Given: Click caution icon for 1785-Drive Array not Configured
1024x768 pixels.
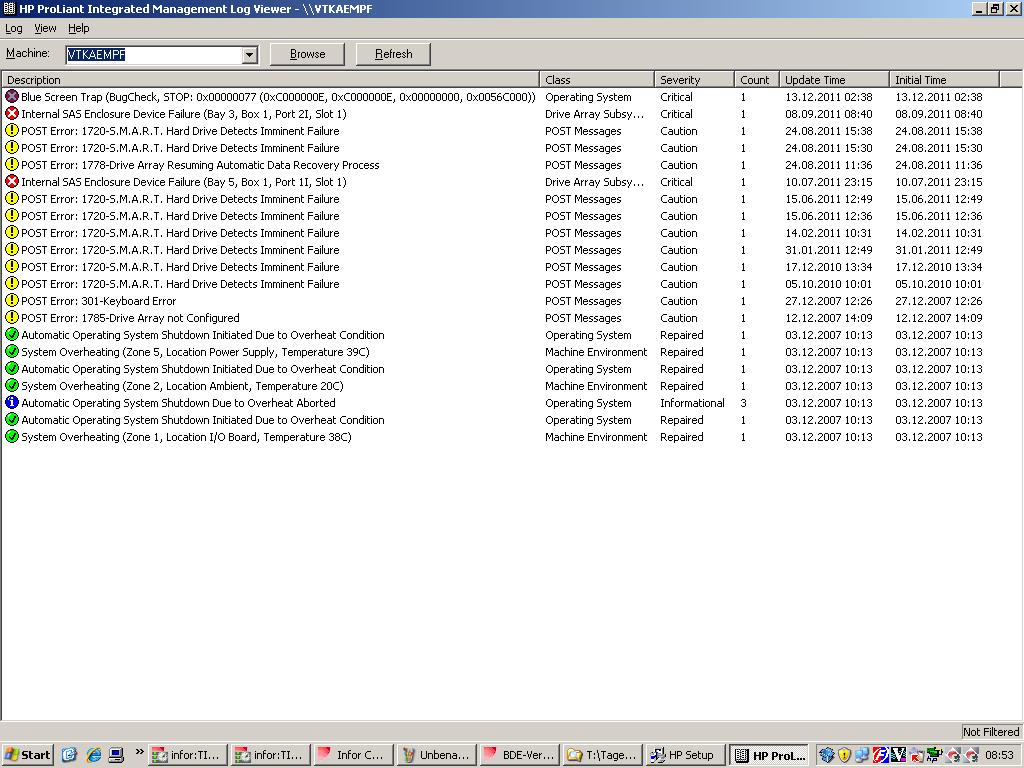Looking at the screenshot, I should click(x=12, y=317).
